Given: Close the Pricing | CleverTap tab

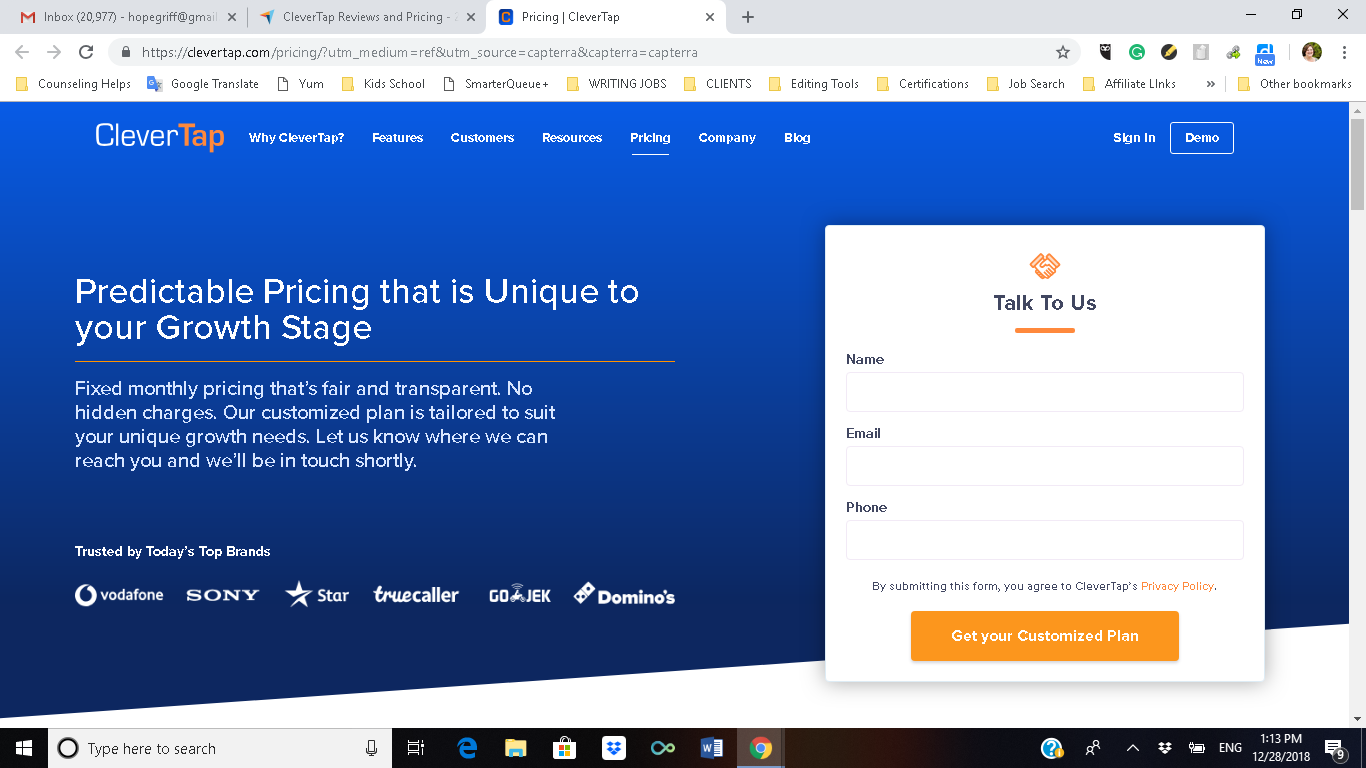Looking at the screenshot, I should click(710, 17).
